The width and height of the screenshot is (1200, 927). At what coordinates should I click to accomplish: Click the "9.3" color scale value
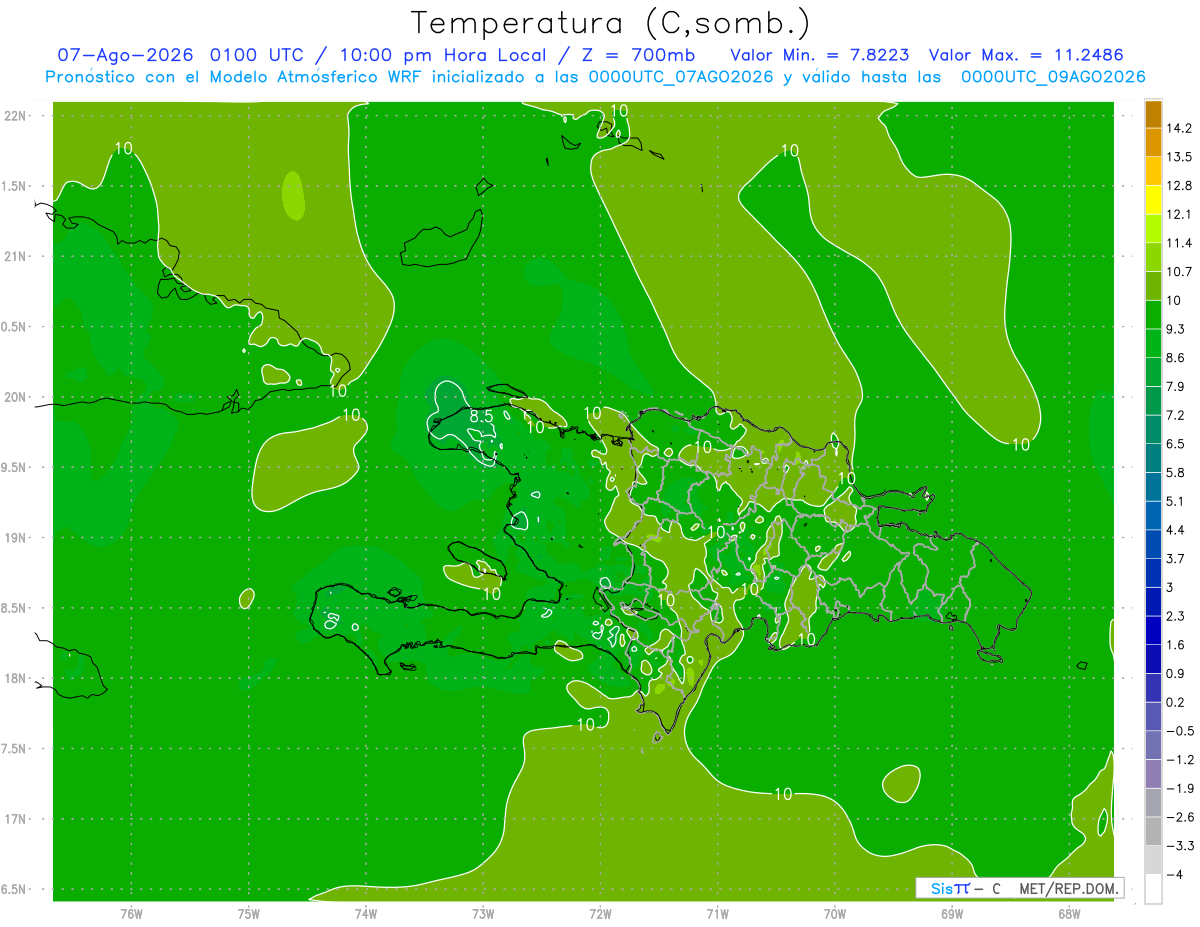pos(1176,329)
